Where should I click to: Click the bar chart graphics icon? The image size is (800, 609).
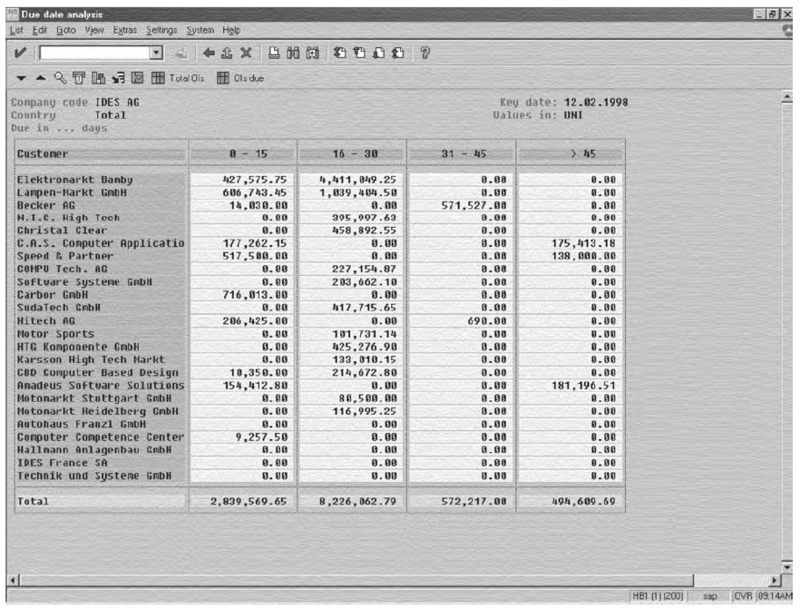(x=98, y=78)
